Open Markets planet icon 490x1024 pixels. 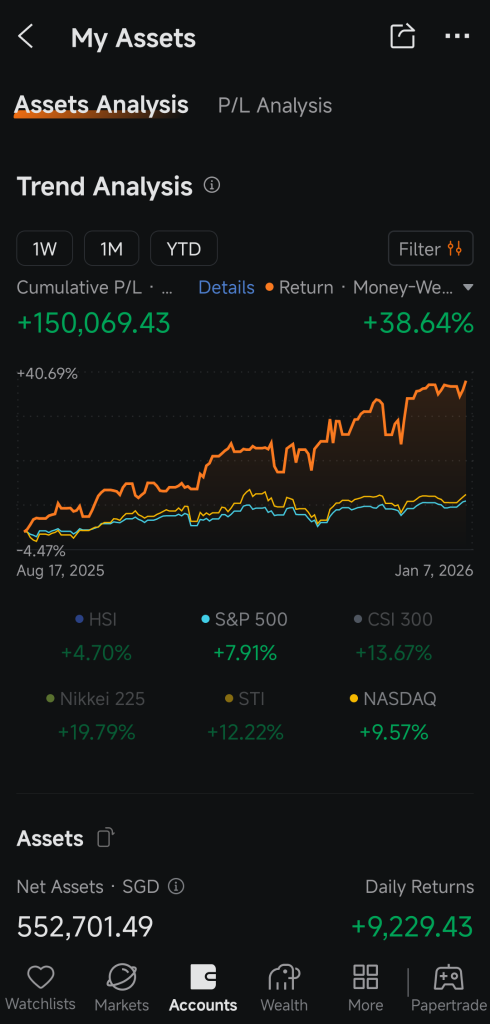click(x=122, y=978)
